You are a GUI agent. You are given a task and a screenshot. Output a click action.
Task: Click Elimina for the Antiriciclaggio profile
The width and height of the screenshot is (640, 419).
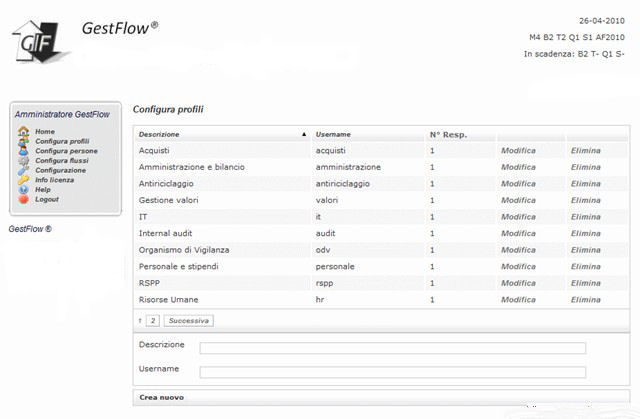[x=586, y=183]
